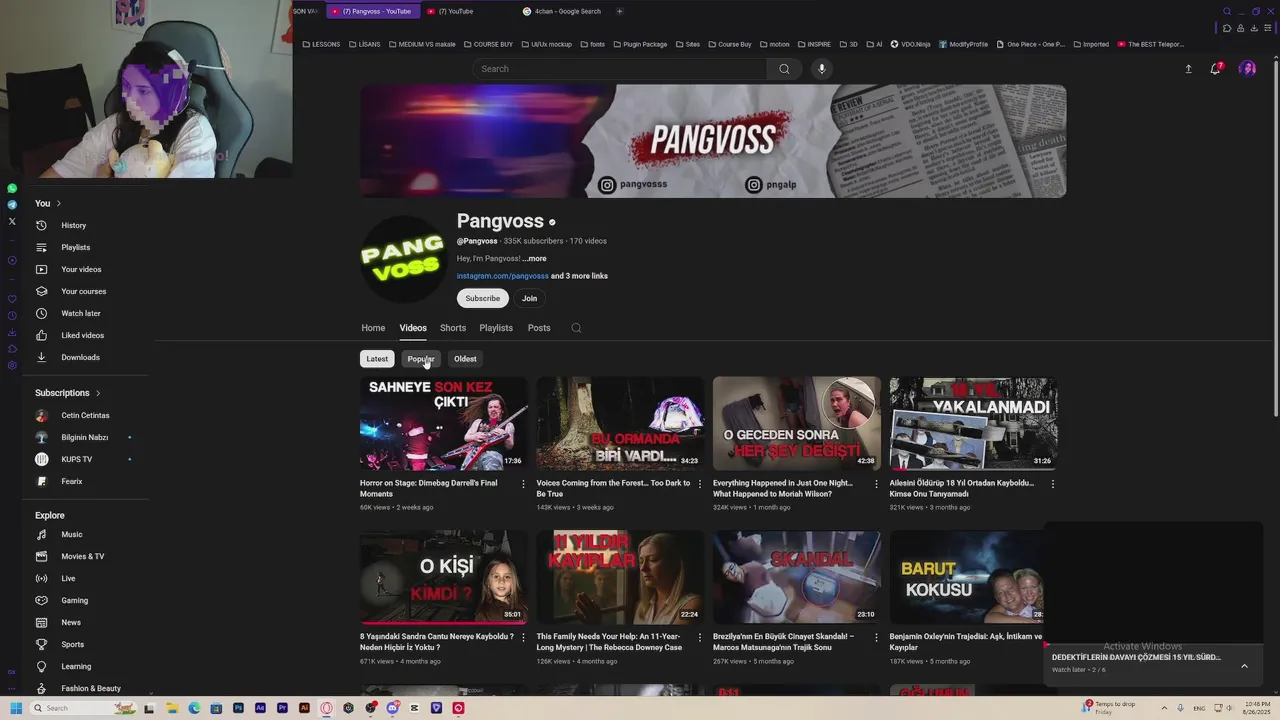Click the Join membership button
This screenshot has height=720, width=1280.
click(529, 298)
